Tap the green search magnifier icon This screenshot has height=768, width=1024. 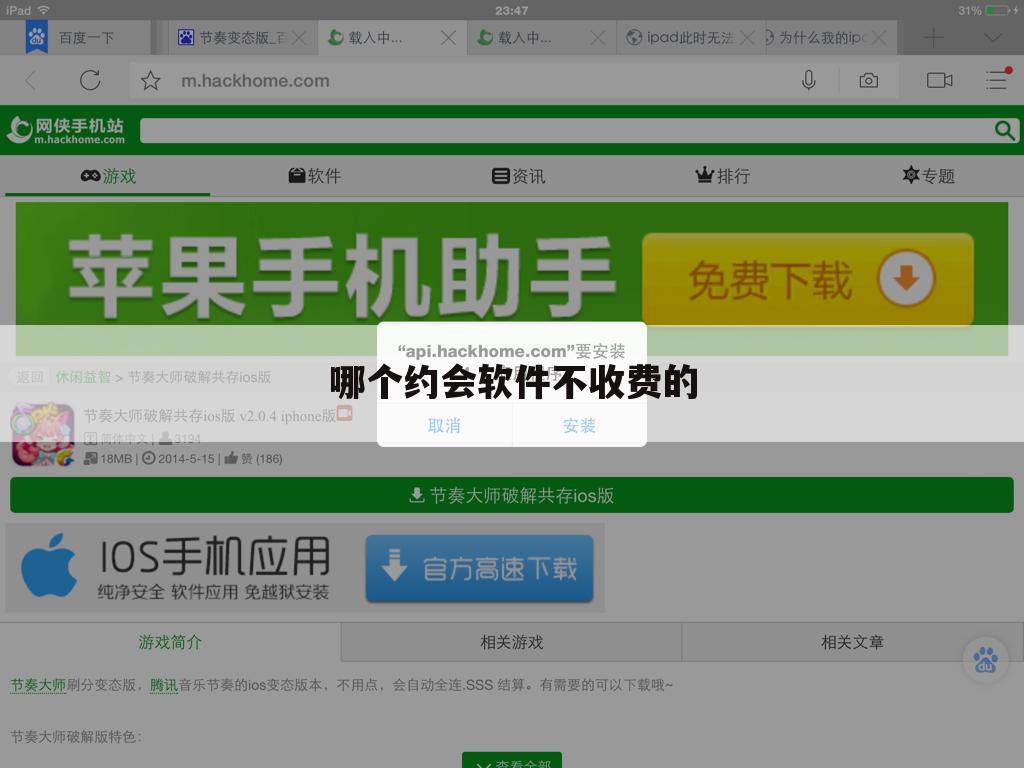coord(1004,130)
